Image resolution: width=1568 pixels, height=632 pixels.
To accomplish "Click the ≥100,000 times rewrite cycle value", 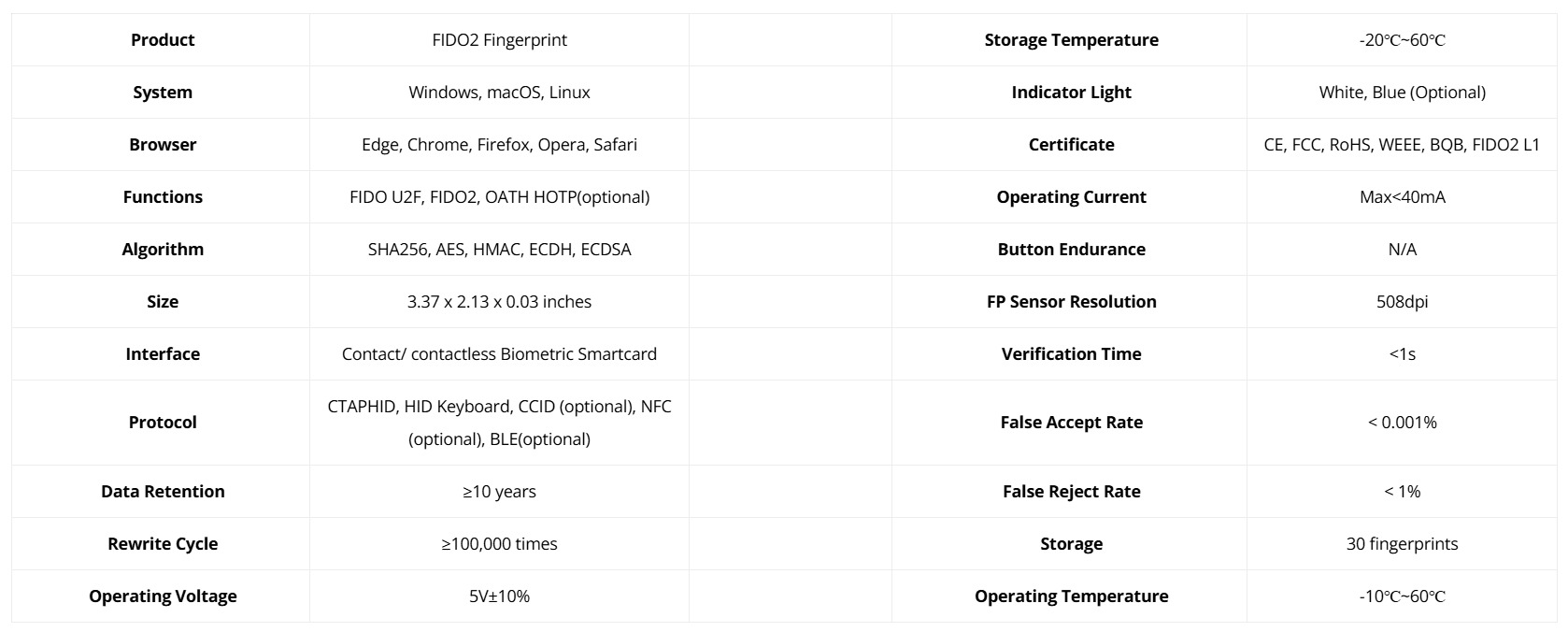I will tap(499, 544).
